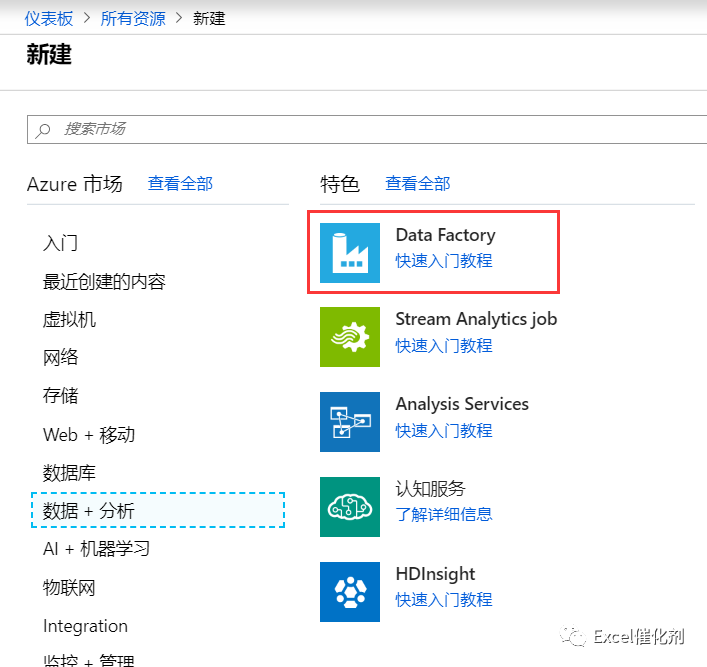
Task: Open Data Factory 快速入门教程 link
Action: point(444,261)
